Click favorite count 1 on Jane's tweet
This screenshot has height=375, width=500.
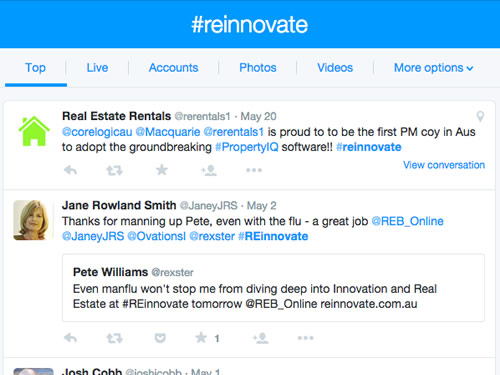click(x=217, y=339)
